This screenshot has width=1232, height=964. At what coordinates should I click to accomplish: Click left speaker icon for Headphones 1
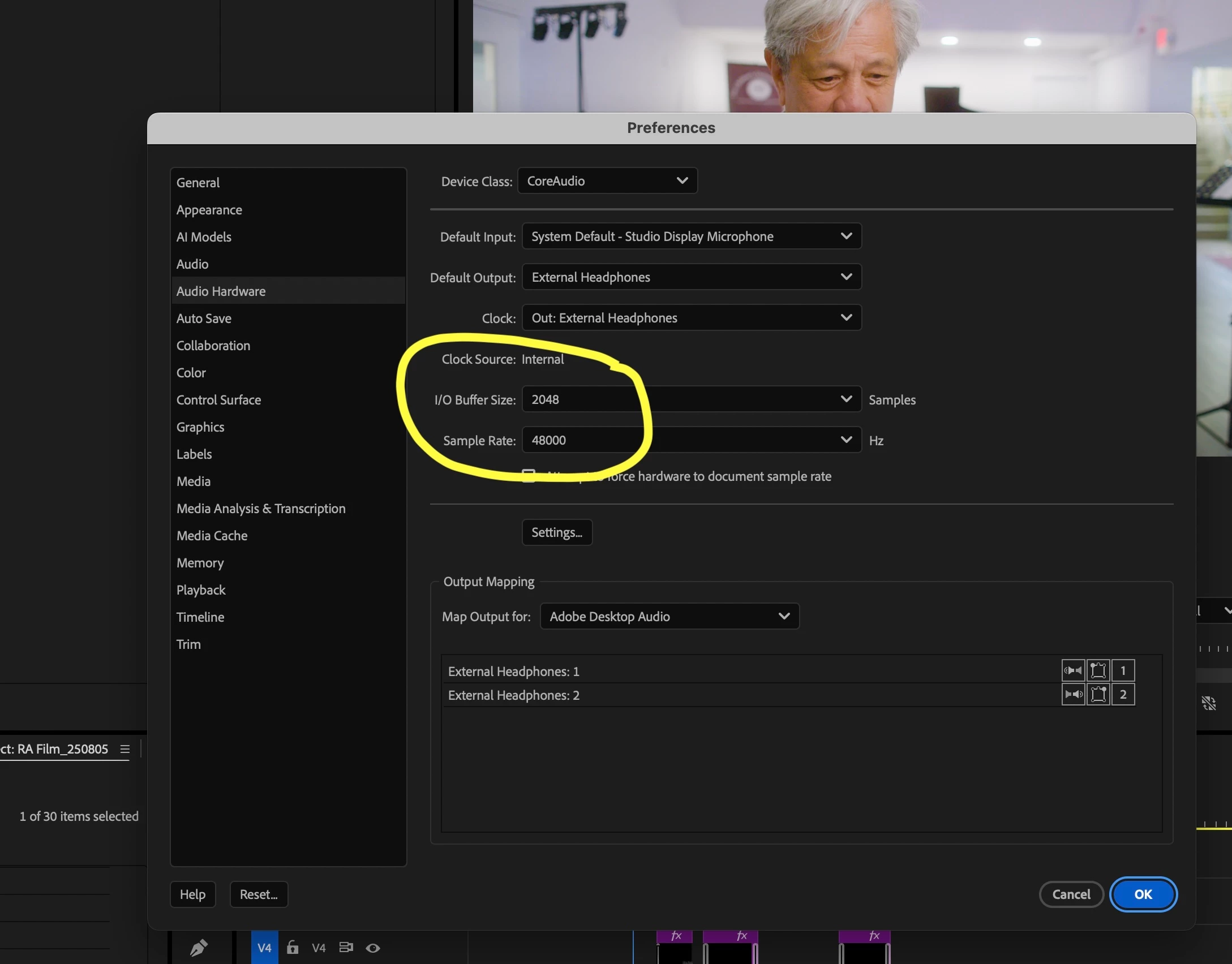(1072, 670)
